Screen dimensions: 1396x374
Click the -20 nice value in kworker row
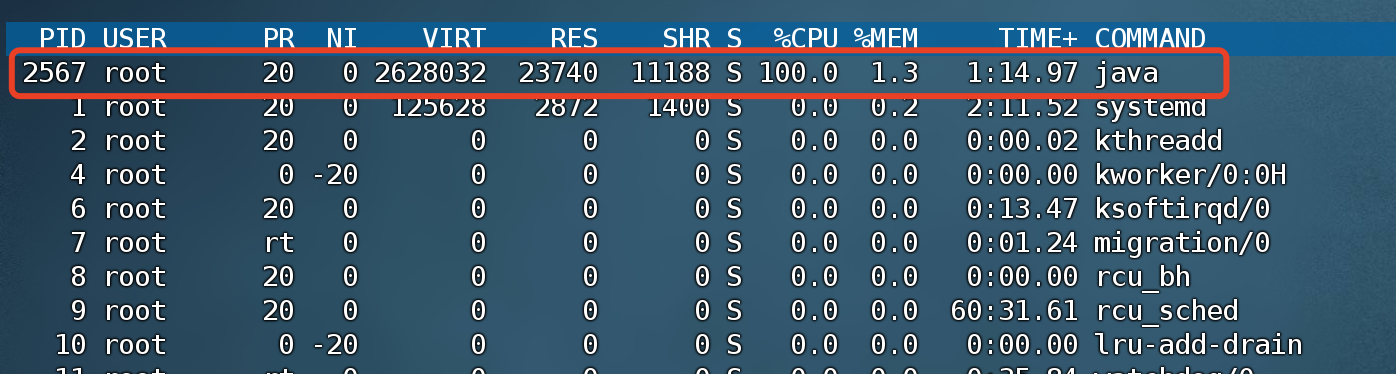pos(335,175)
